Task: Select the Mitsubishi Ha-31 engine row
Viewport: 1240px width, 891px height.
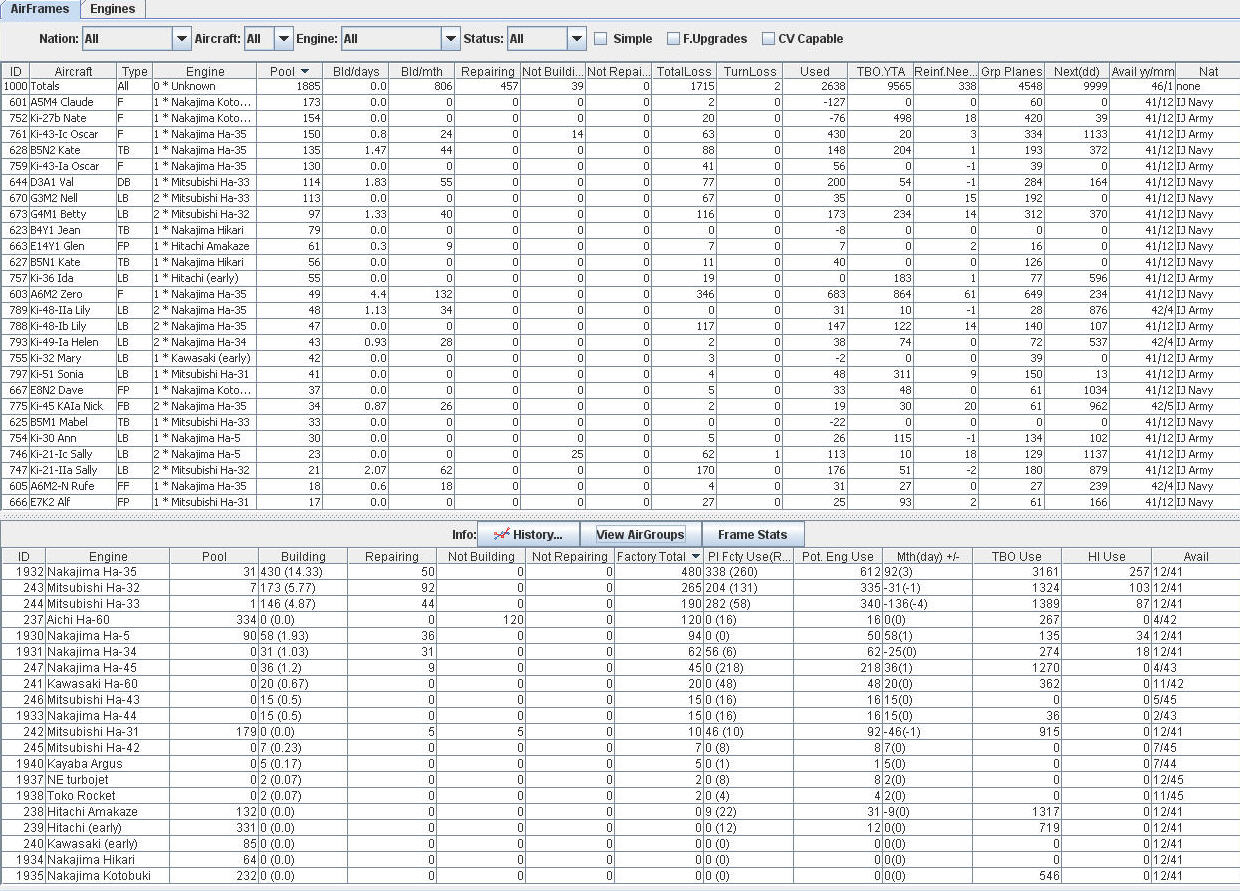Action: [620, 732]
